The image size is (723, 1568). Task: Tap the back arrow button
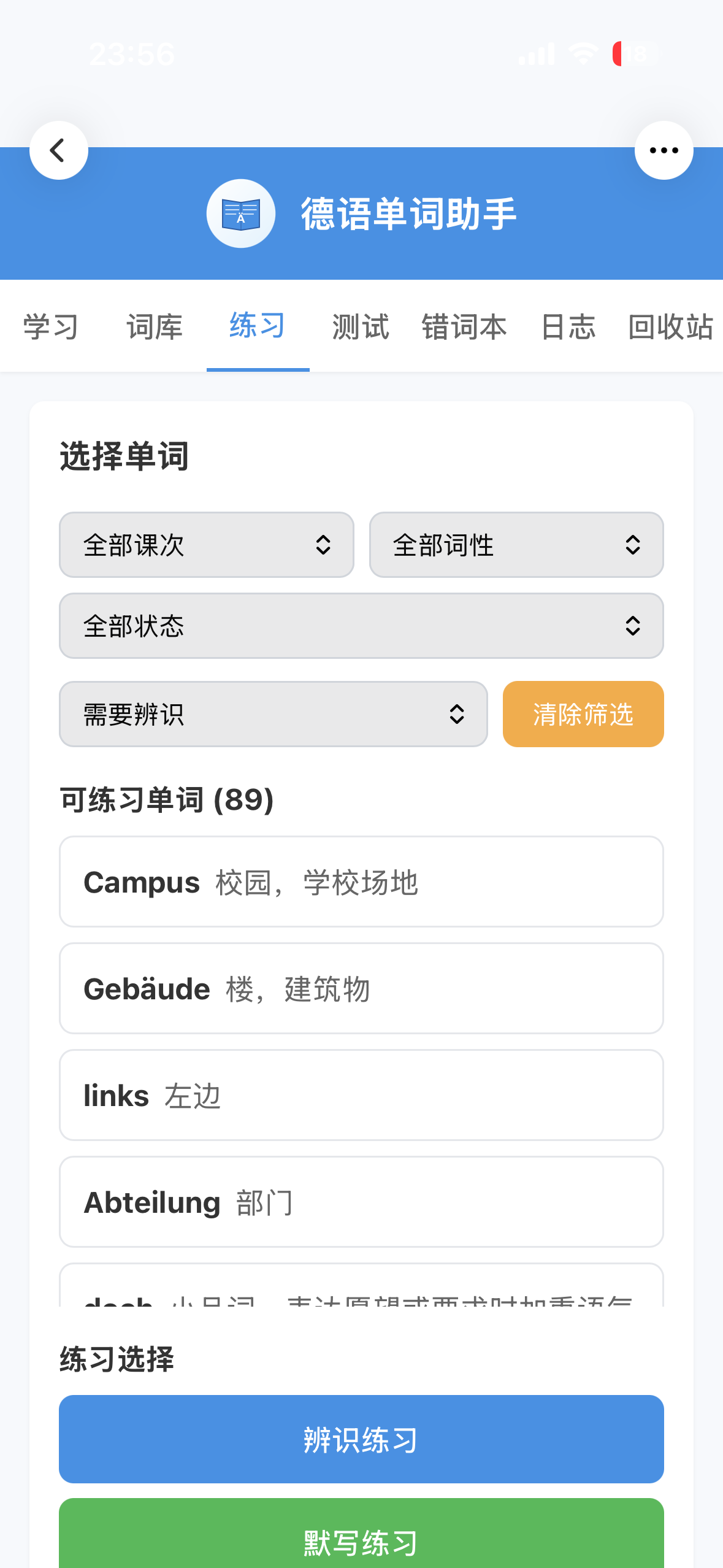tap(58, 150)
